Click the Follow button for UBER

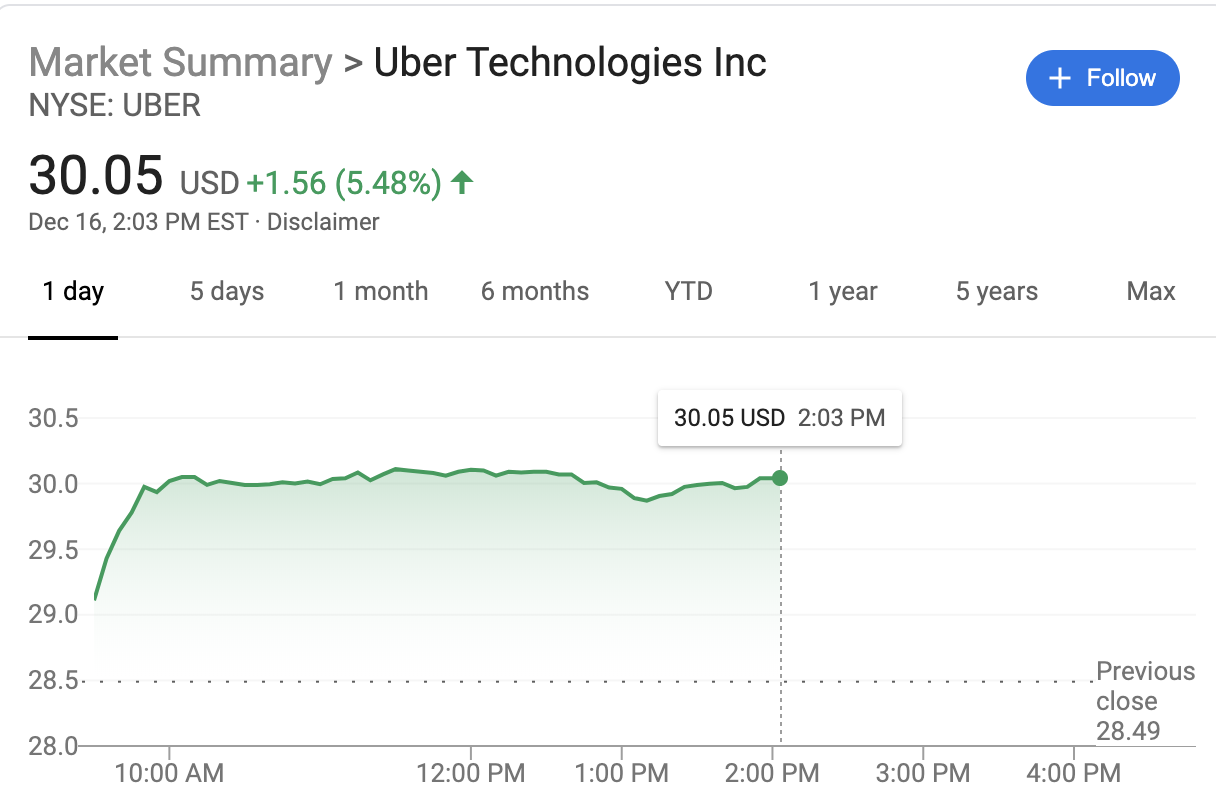(1102, 77)
